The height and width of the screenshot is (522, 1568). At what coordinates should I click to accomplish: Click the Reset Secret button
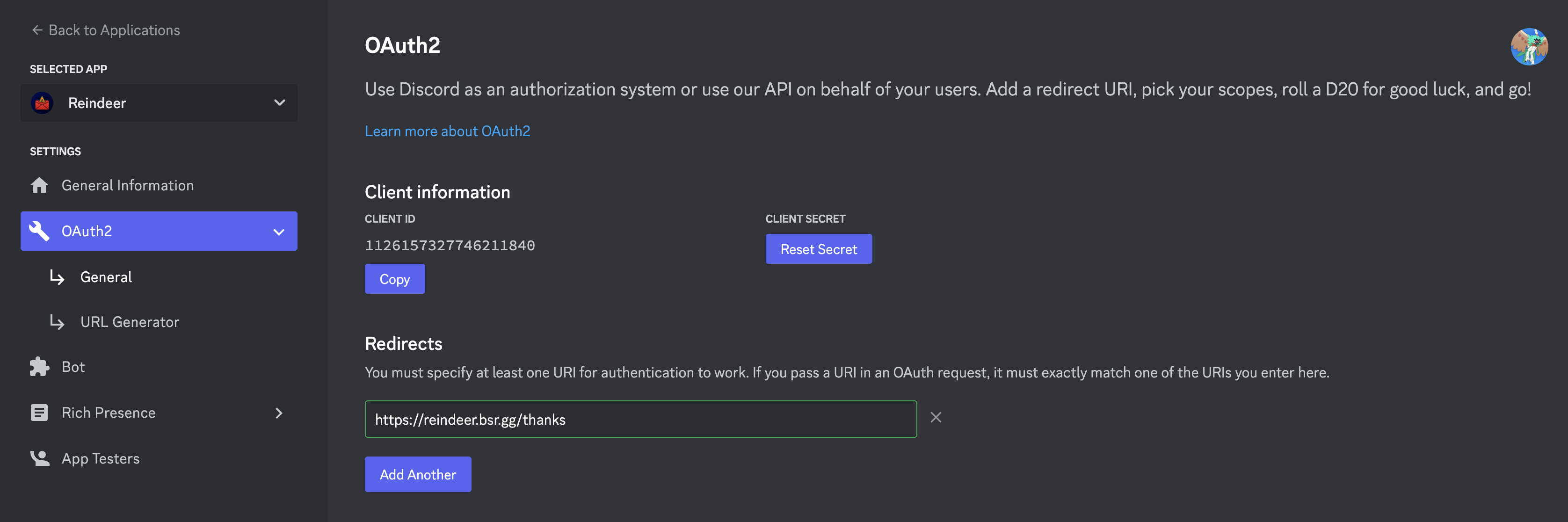coord(818,249)
